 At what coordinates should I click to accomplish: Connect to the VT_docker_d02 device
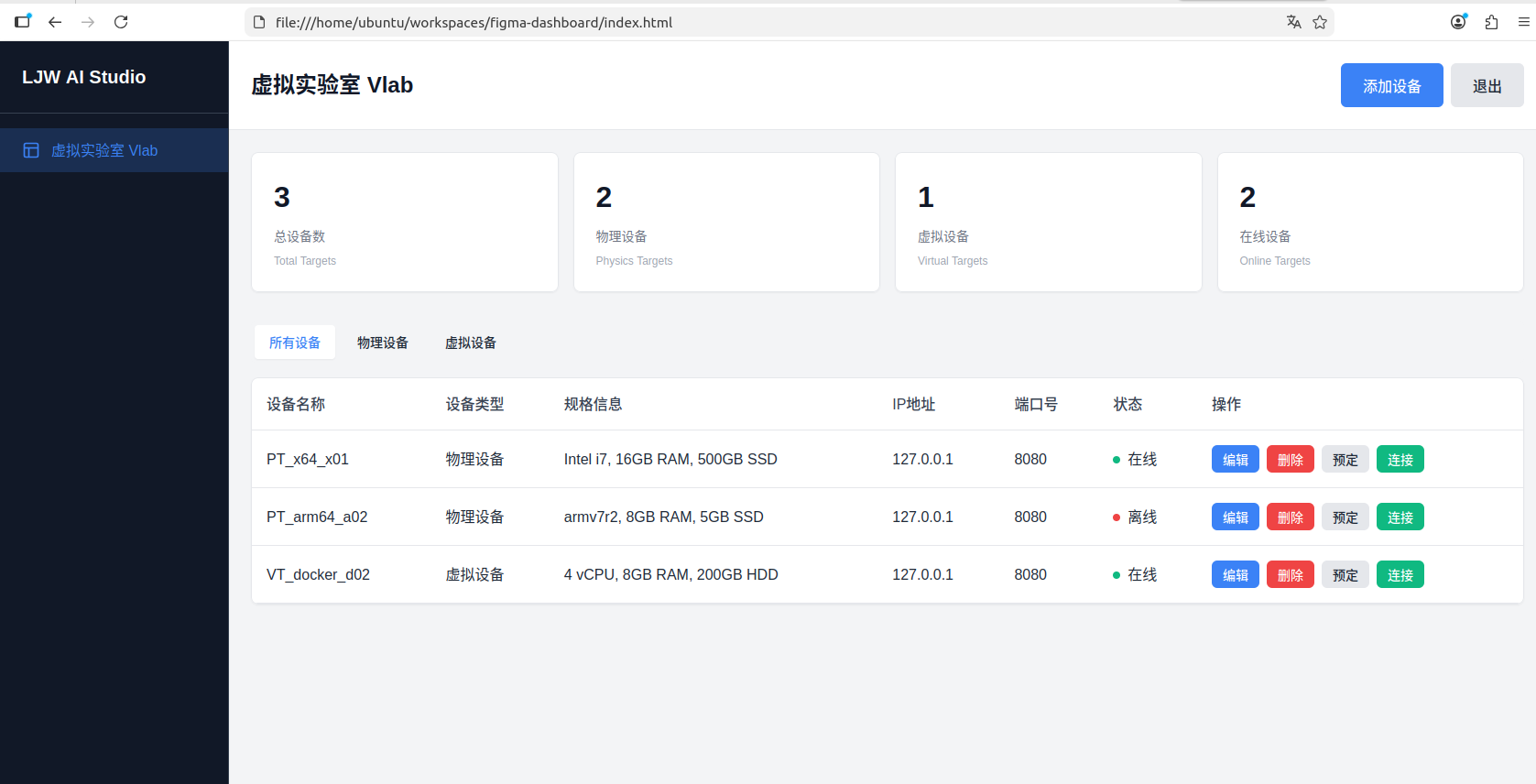[1400, 575]
